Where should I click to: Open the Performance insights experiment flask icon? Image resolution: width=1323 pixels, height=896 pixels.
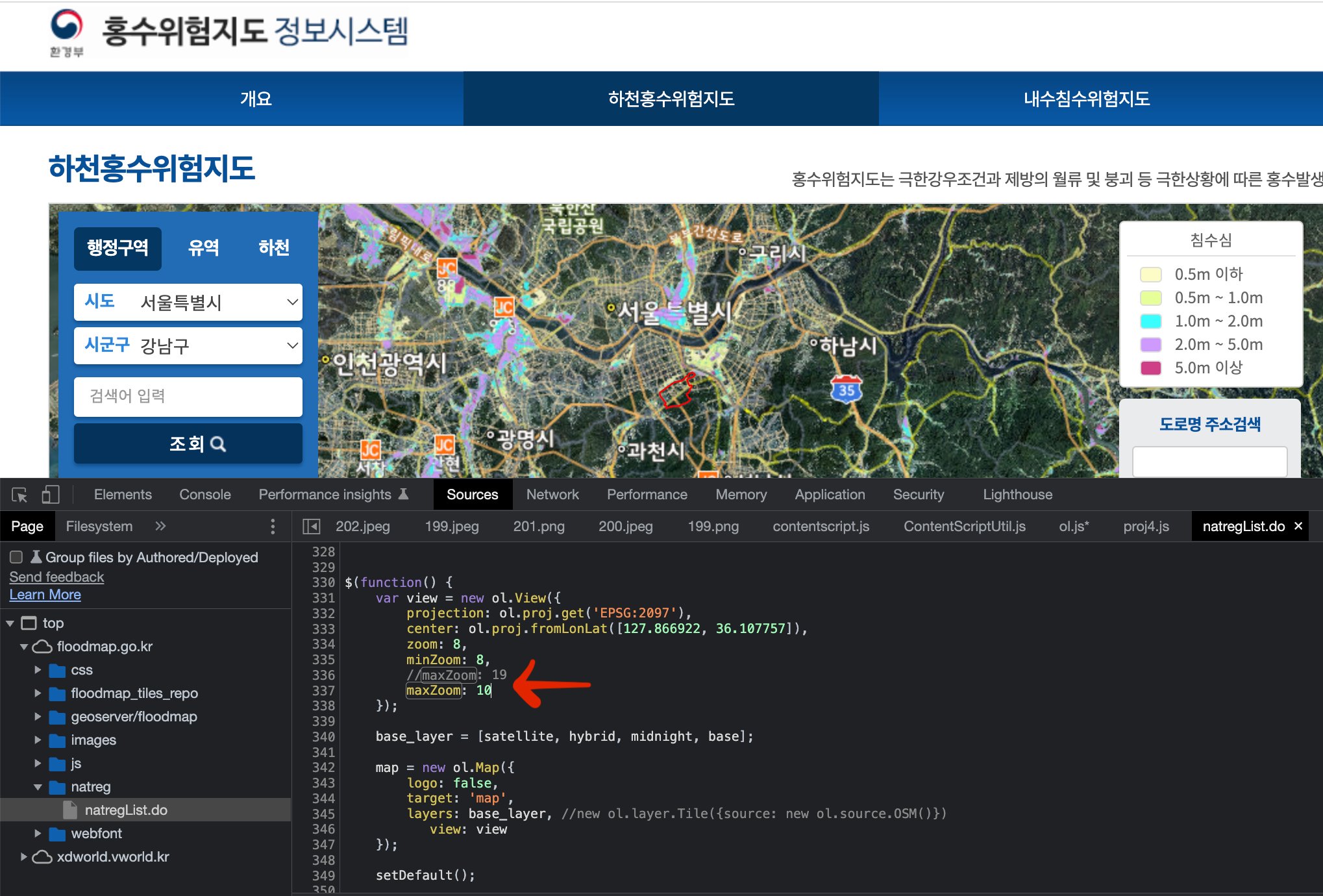404,493
